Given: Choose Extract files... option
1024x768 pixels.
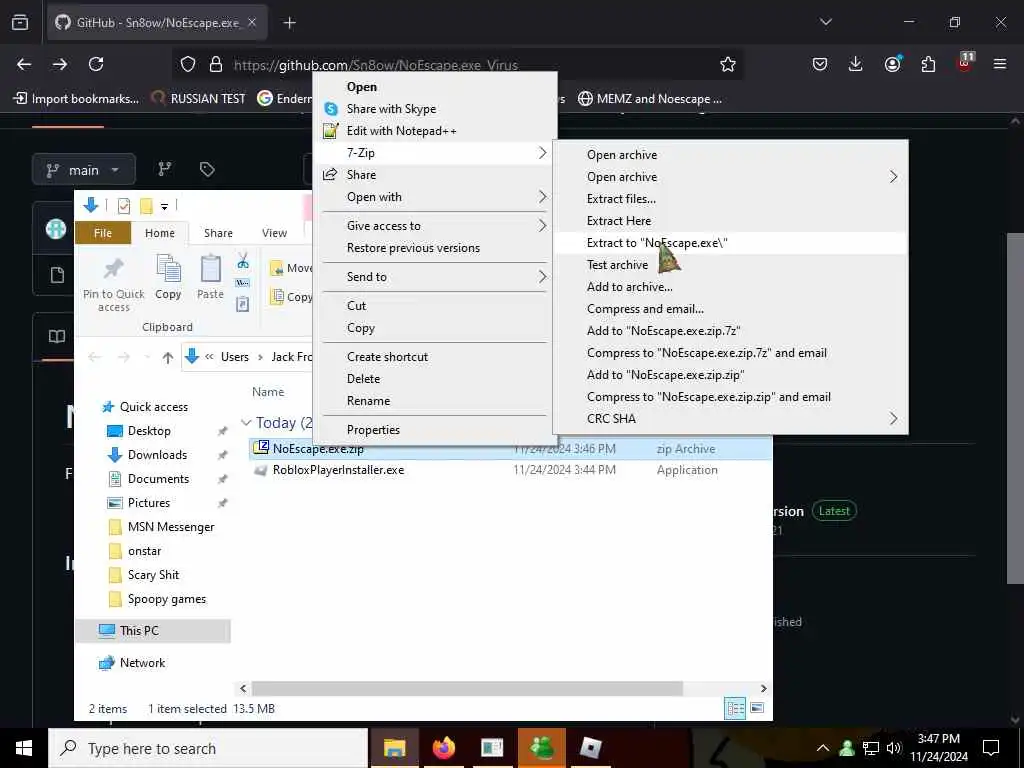Looking at the screenshot, I should (730, 199).
